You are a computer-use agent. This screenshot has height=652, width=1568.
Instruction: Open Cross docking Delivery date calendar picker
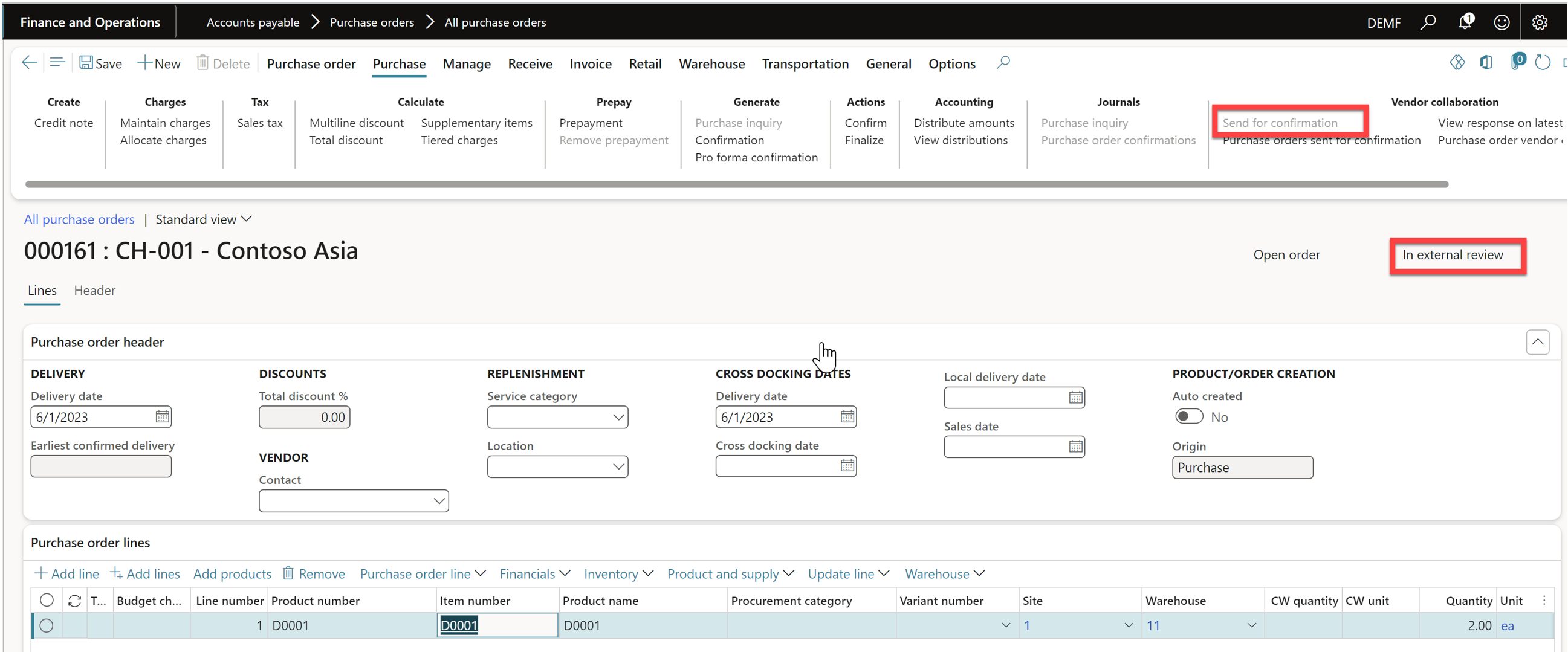pyautogui.click(x=847, y=416)
